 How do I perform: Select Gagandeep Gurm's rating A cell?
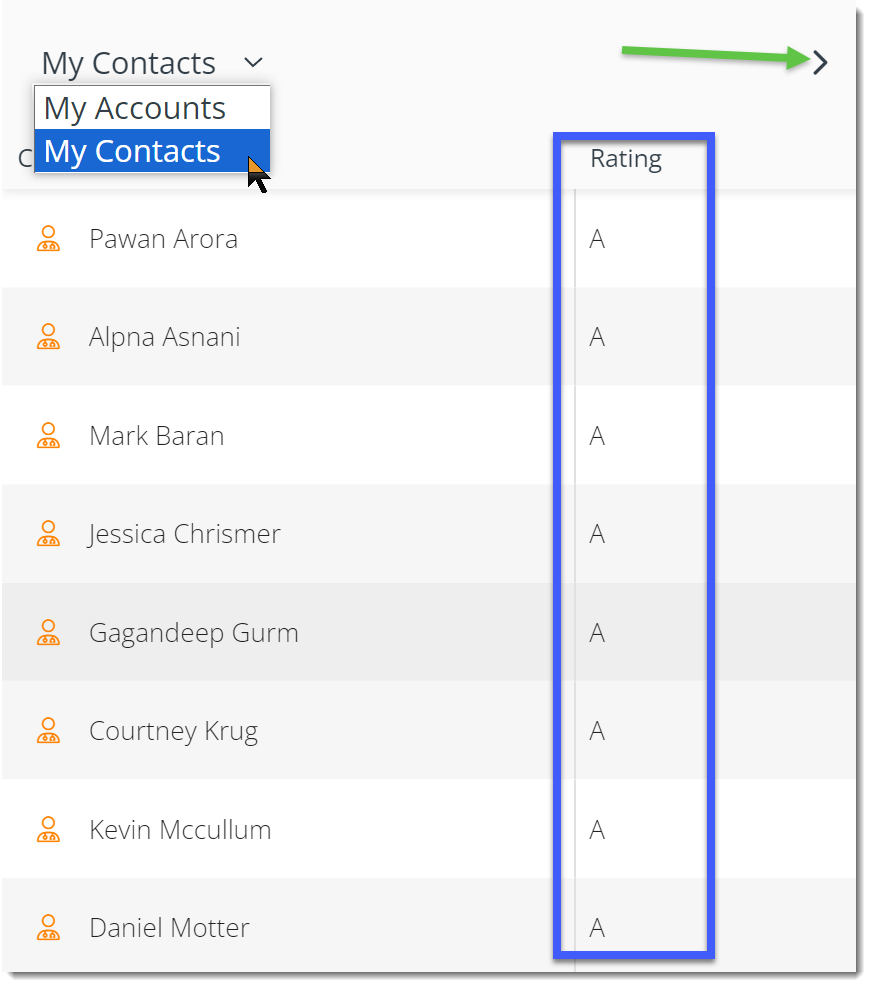click(x=641, y=633)
